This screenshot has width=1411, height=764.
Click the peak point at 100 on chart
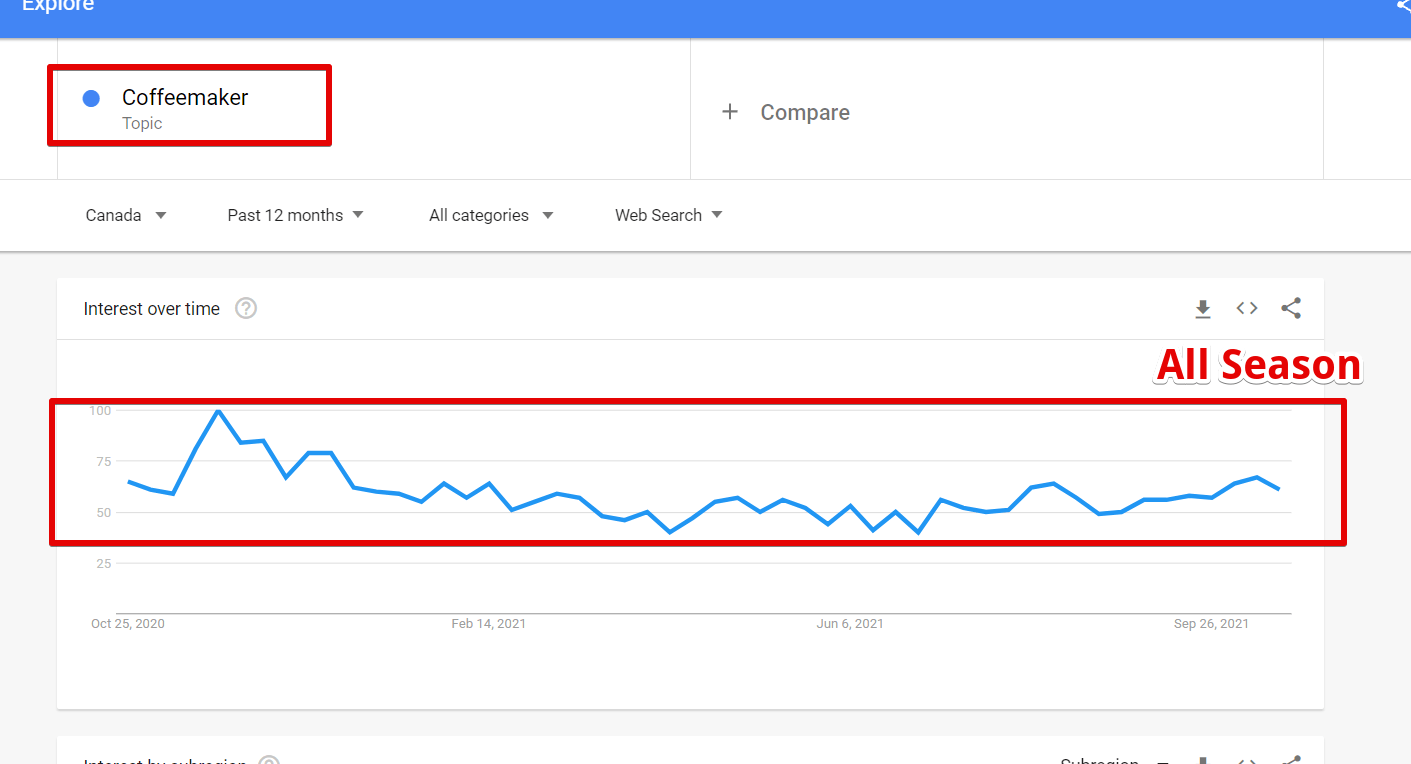[218, 410]
